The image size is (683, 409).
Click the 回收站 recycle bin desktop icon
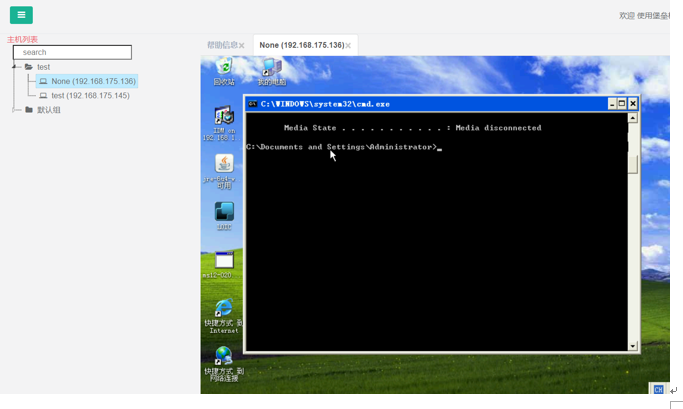pos(224,72)
